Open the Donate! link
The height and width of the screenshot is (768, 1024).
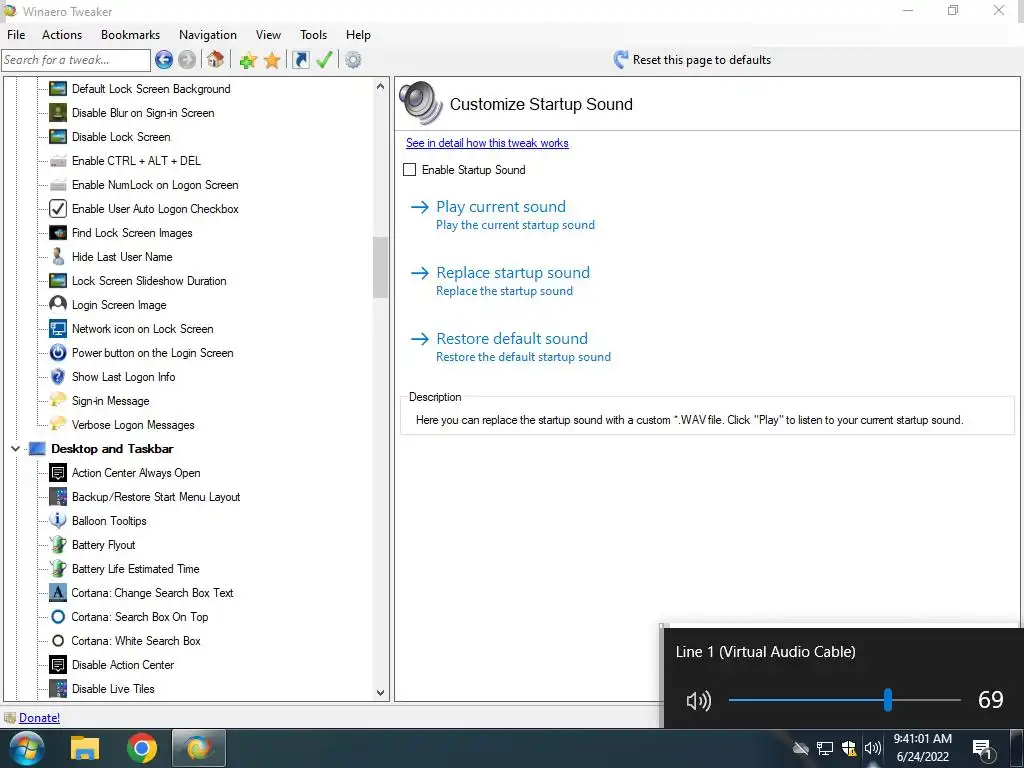click(39, 718)
